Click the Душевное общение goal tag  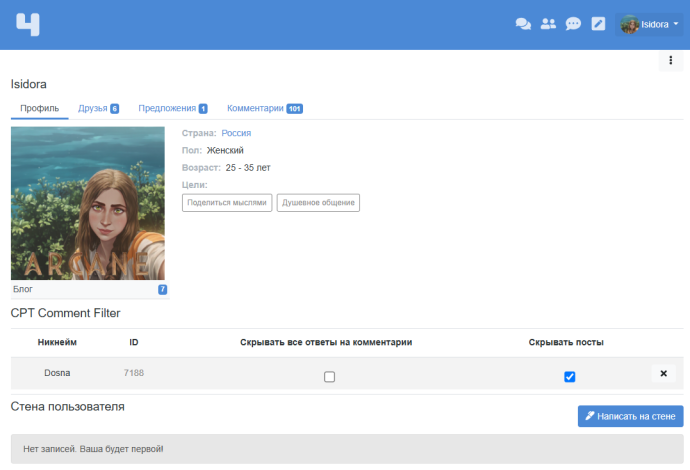[x=317, y=202]
